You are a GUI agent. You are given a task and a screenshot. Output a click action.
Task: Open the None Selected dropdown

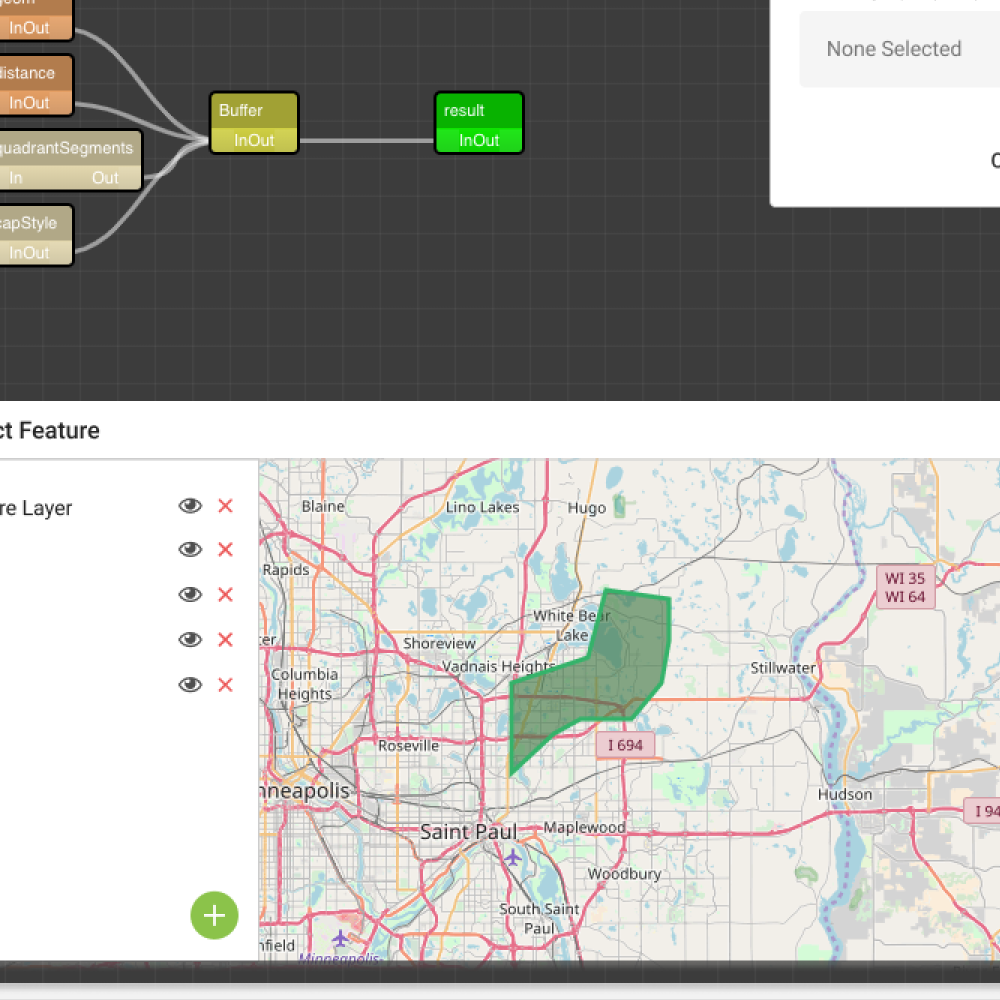(x=893, y=48)
